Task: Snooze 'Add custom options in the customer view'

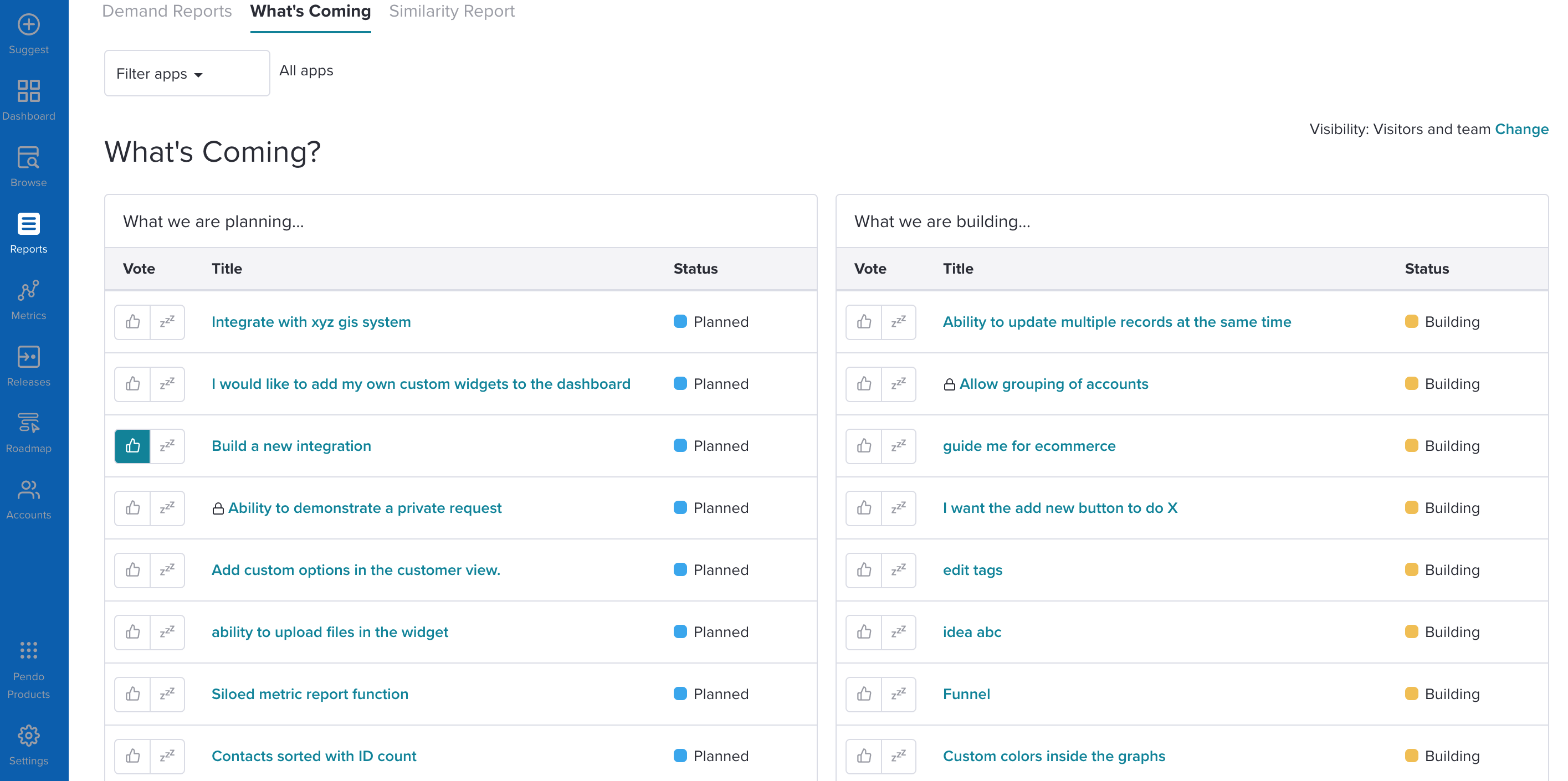Action: tap(167, 571)
